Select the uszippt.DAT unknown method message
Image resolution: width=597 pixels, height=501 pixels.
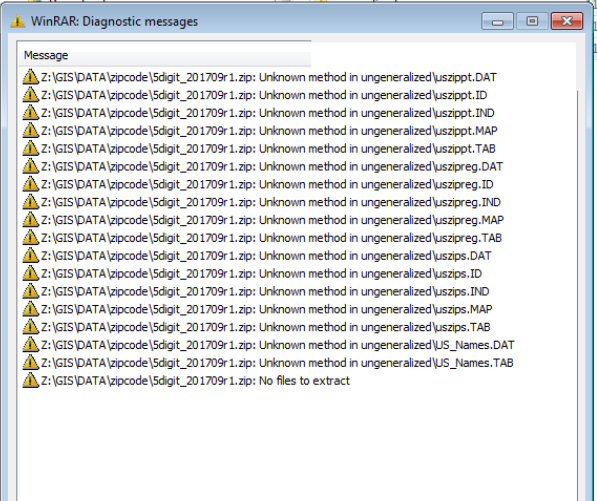[x=269, y=77]
